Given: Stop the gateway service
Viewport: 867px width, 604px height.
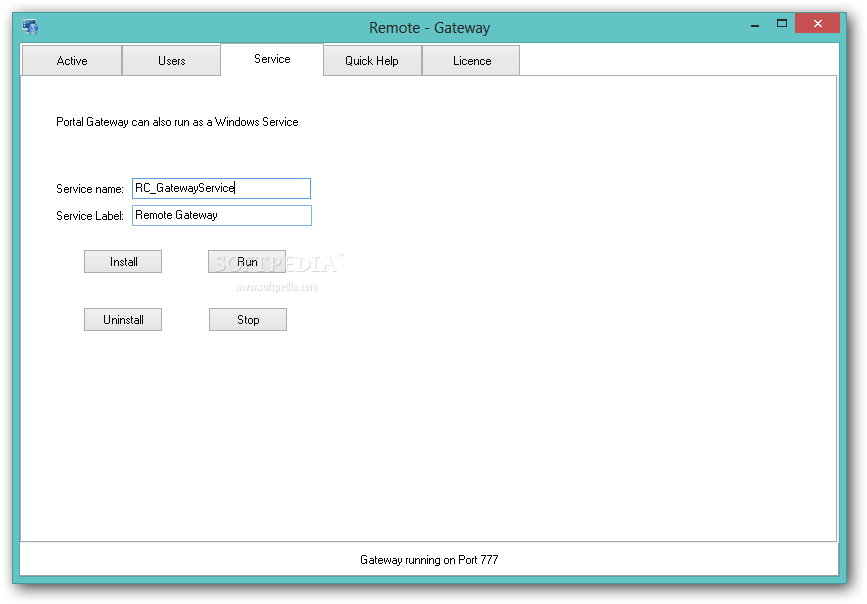Looking at the screenshot, I should (248, 320).
